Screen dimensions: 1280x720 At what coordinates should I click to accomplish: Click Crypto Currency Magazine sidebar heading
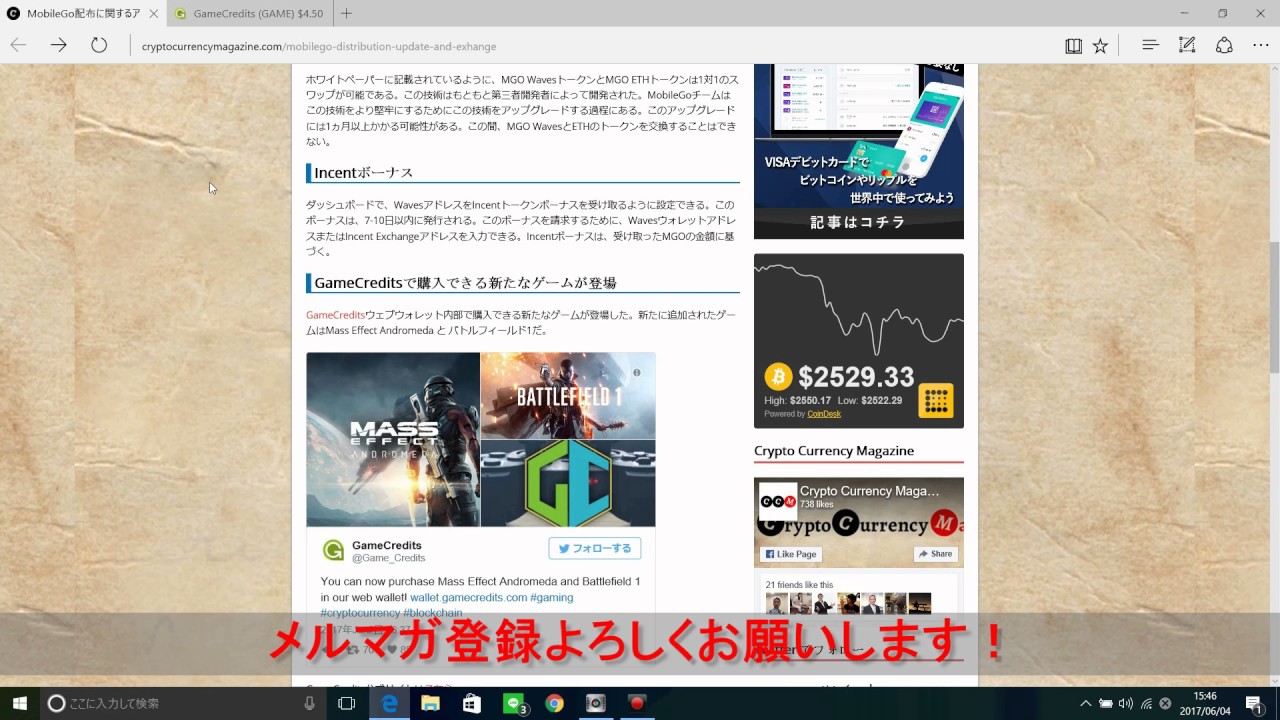coord(834,451)
